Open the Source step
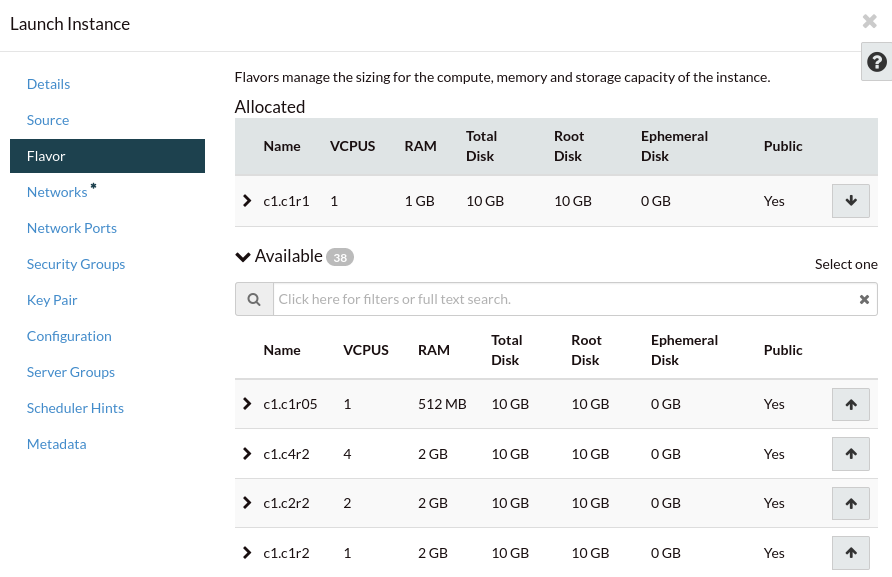892x577 pixels. 48,120
